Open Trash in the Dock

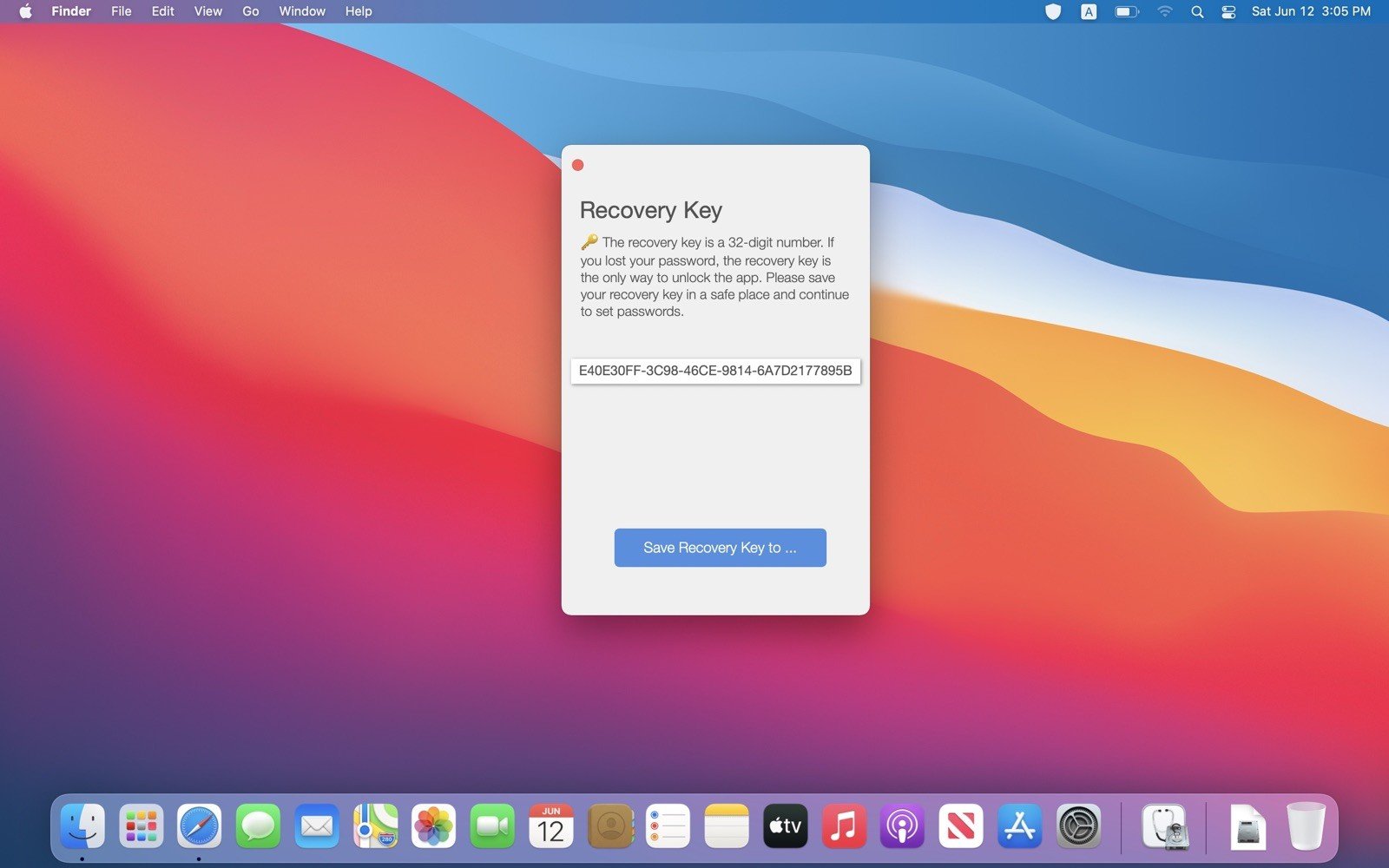1306,825
